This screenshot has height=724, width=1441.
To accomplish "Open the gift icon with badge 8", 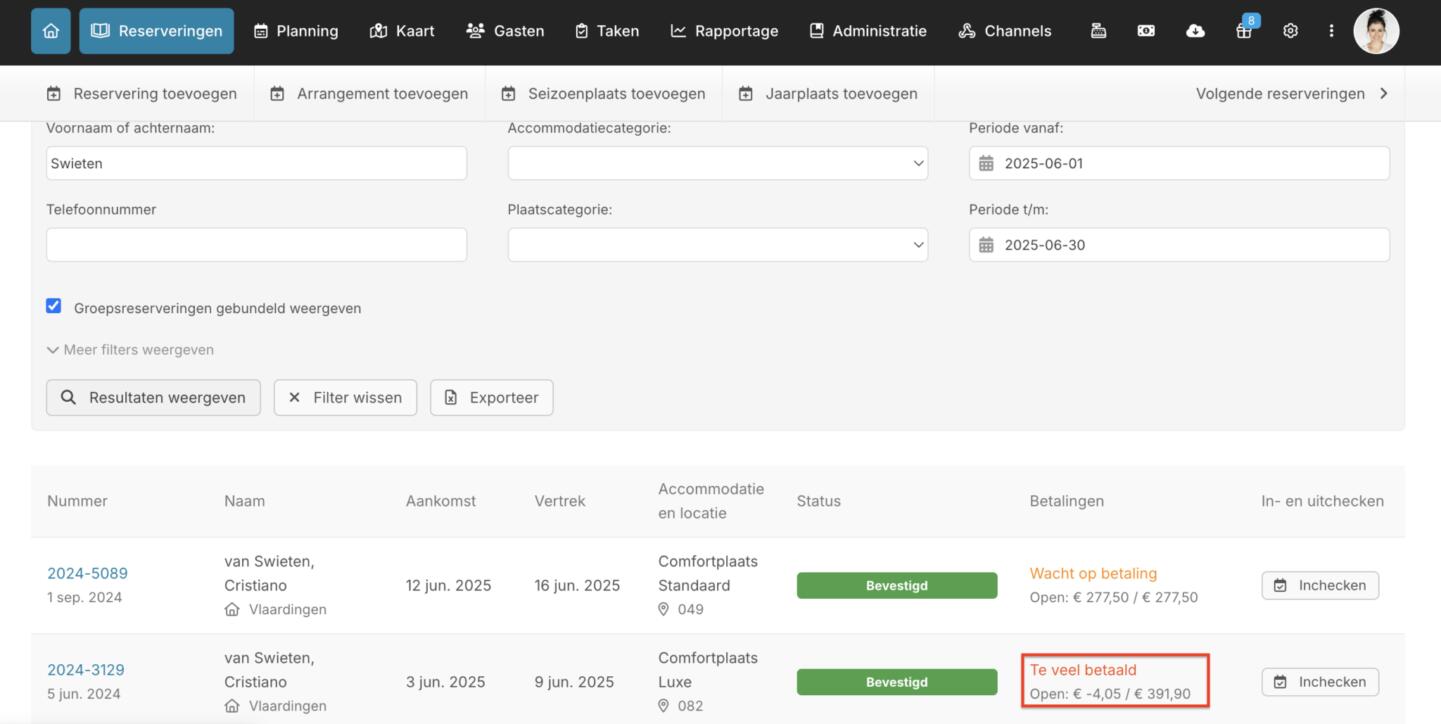I will pos(1243,31).
